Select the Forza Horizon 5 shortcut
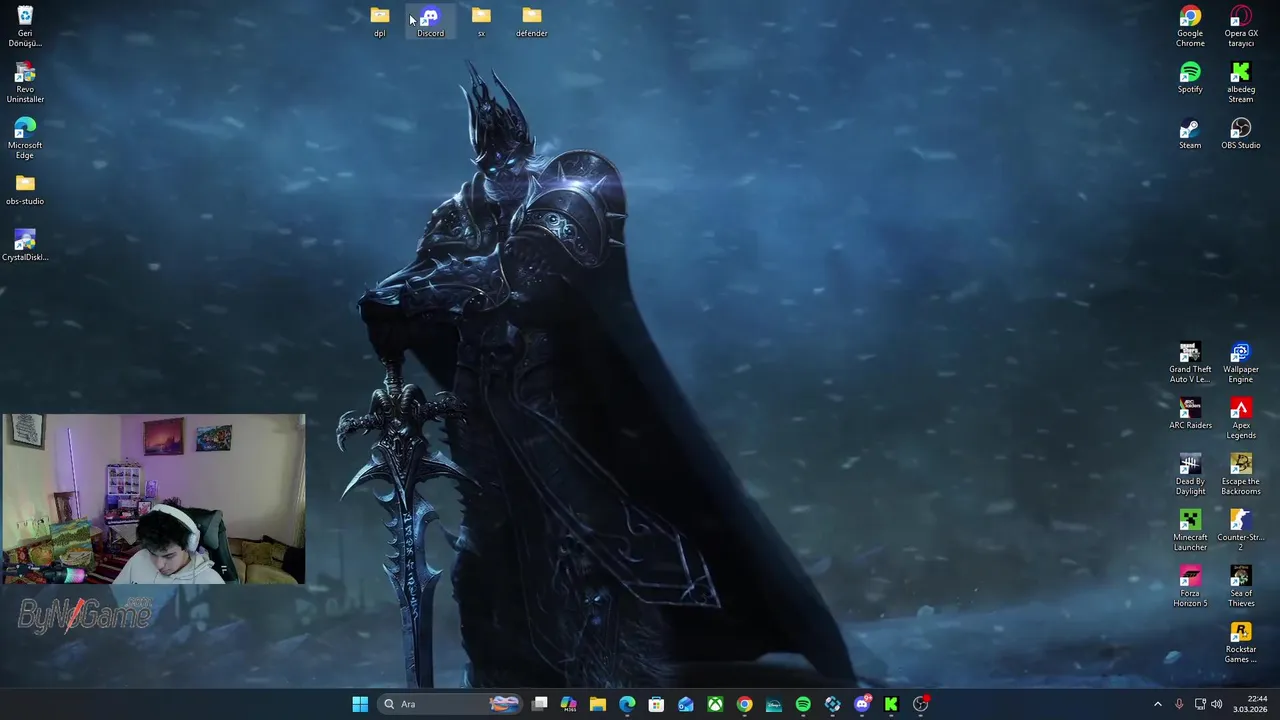1280x720 pixels. tap(1190, 586)
